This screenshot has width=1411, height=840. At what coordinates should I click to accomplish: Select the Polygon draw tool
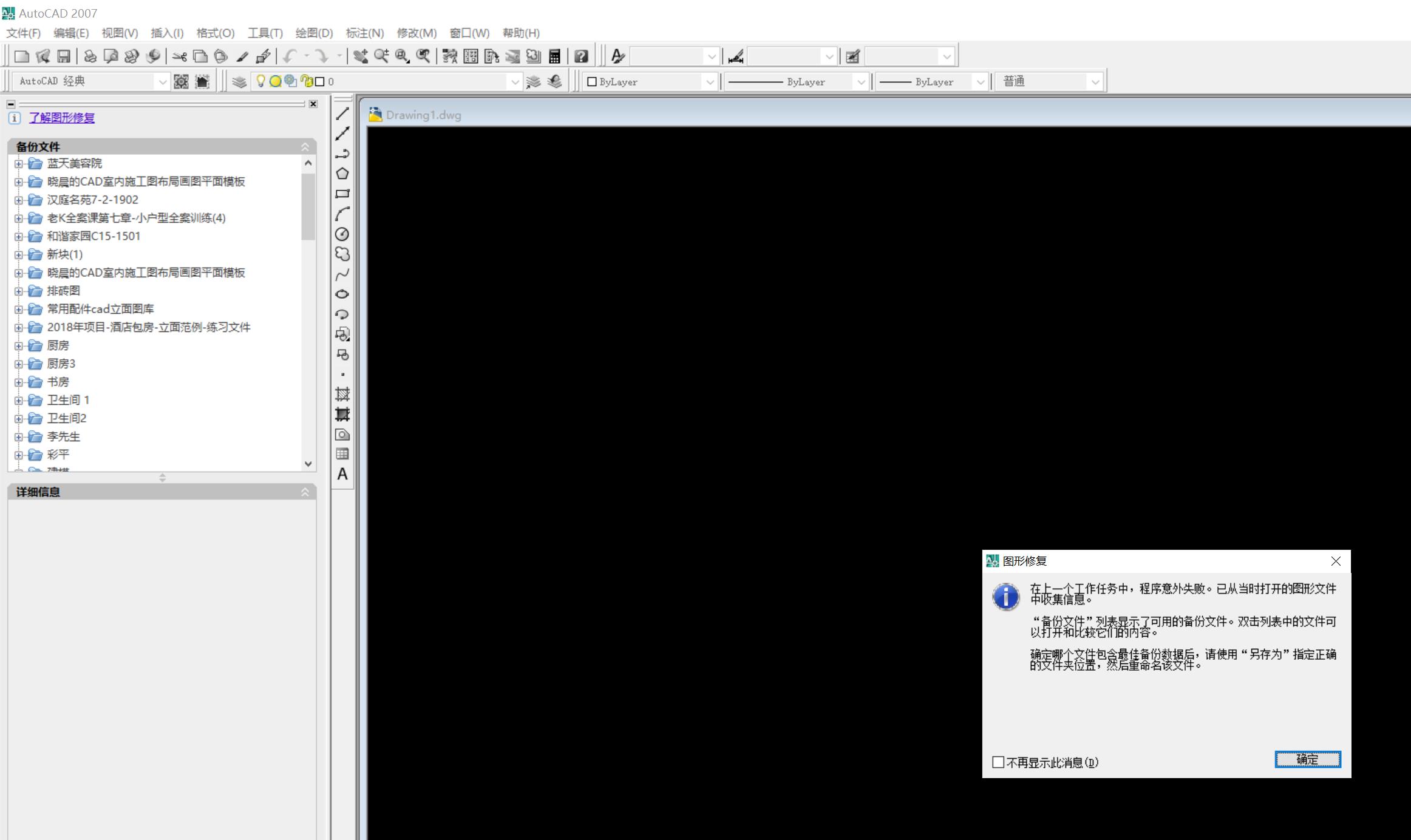pyautogui.click(x=342, y=174)
